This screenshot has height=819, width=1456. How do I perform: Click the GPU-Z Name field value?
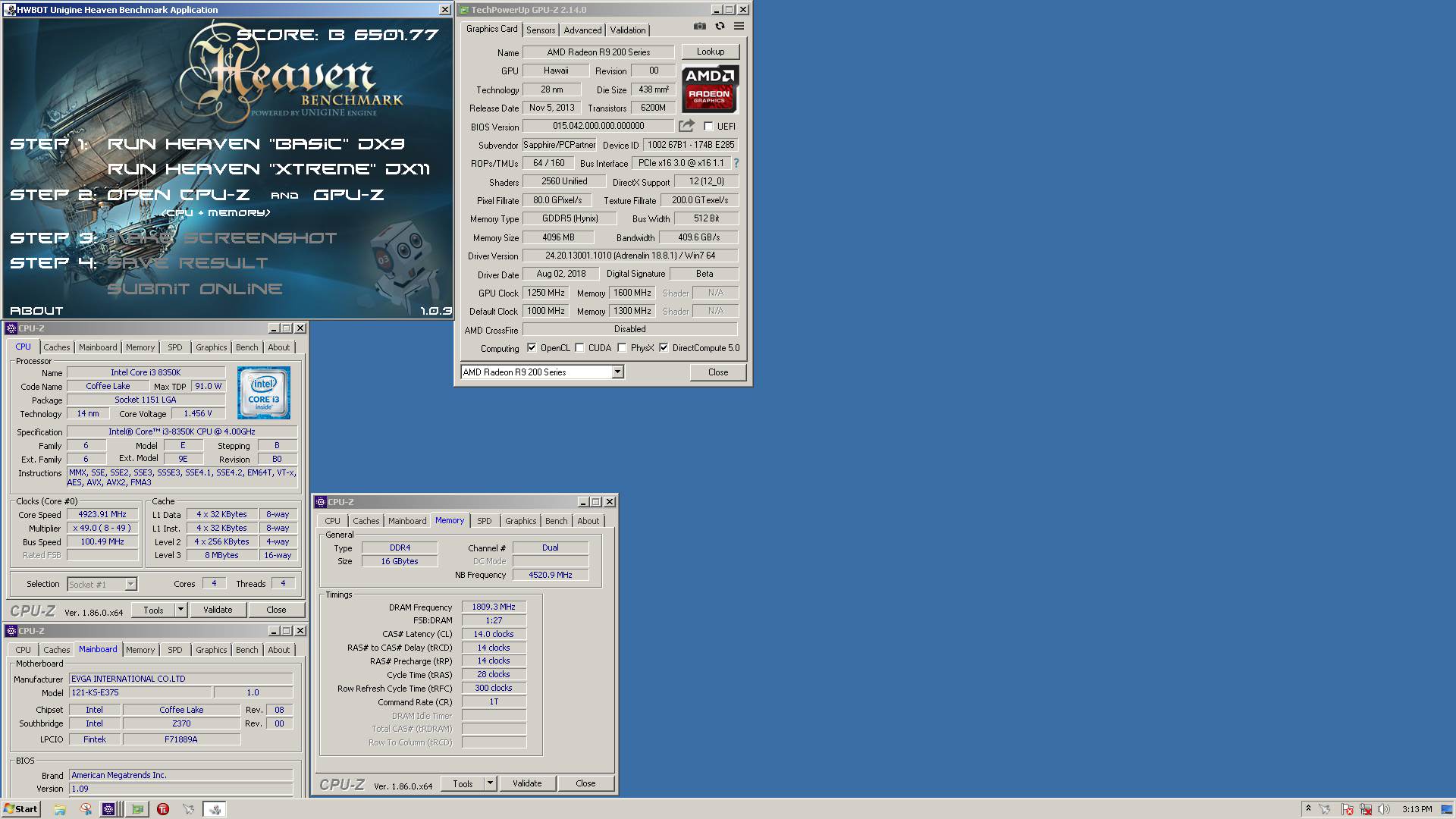point(598,52)
